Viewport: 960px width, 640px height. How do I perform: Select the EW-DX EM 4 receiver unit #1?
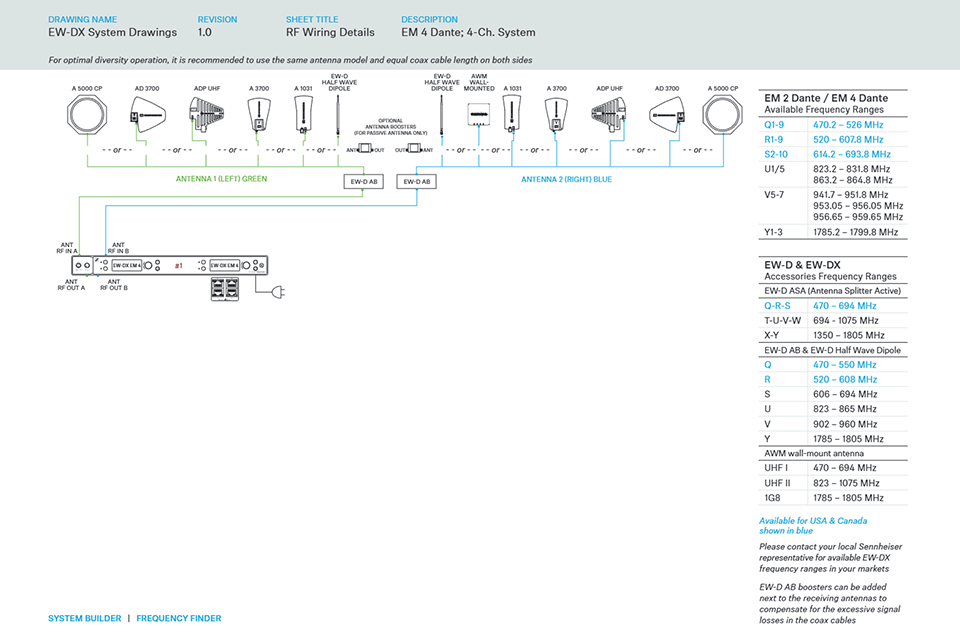pyautogui.click(x=170, y=265)
